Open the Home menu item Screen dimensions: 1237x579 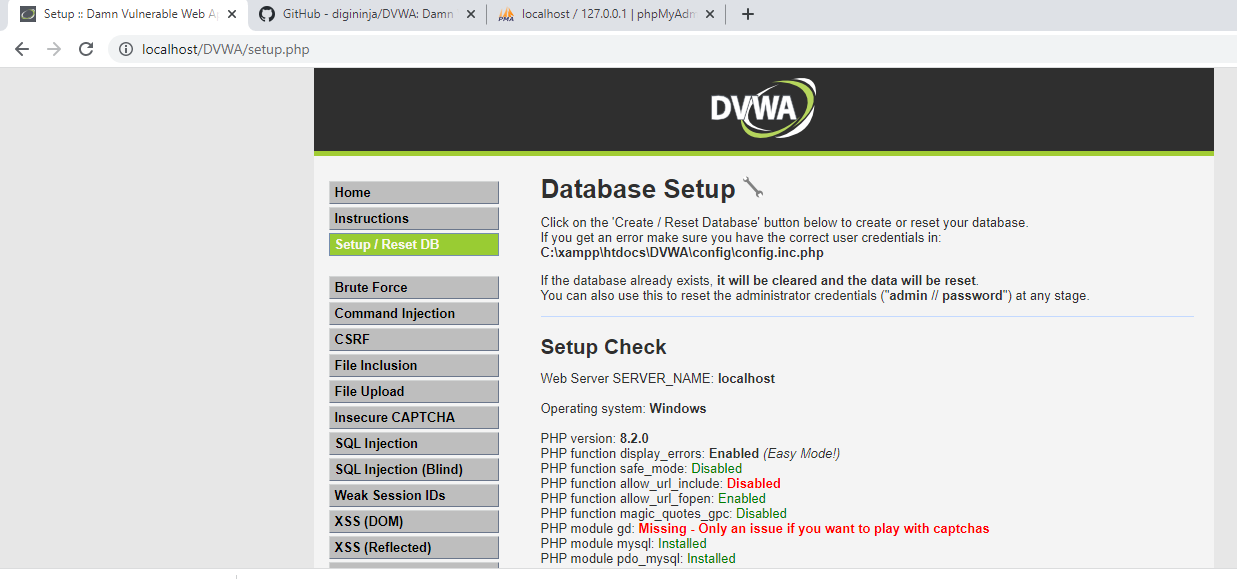coord(414,193)
